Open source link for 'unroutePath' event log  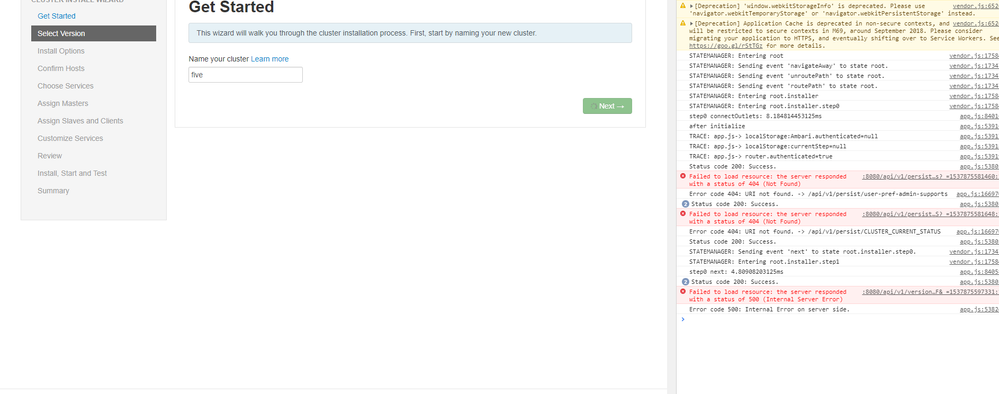[x=974, y=75]
